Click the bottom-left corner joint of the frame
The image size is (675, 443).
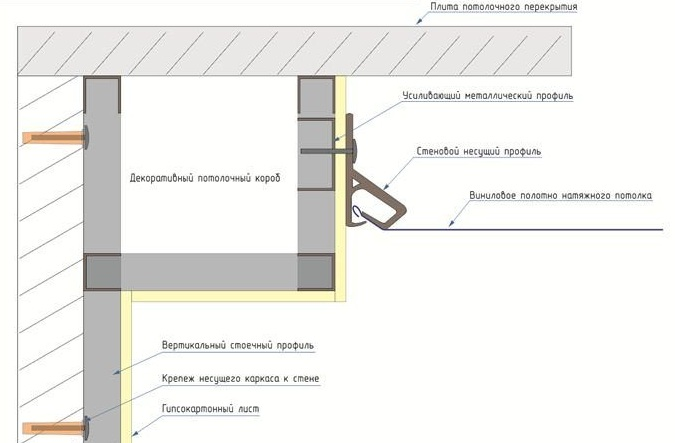tap(103, 271)
